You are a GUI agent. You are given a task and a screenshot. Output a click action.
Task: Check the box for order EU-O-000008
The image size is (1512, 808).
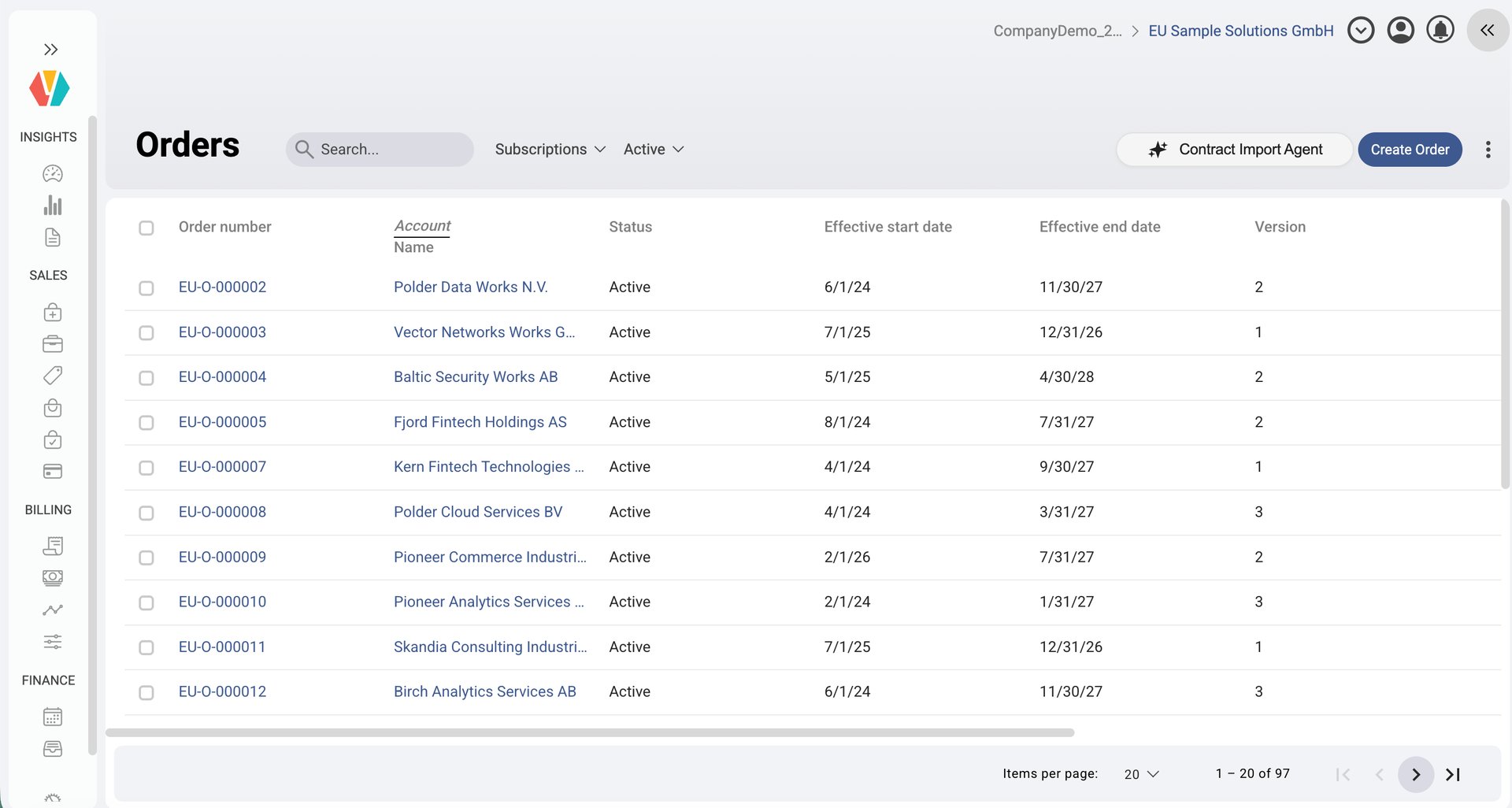click(146, 513)
